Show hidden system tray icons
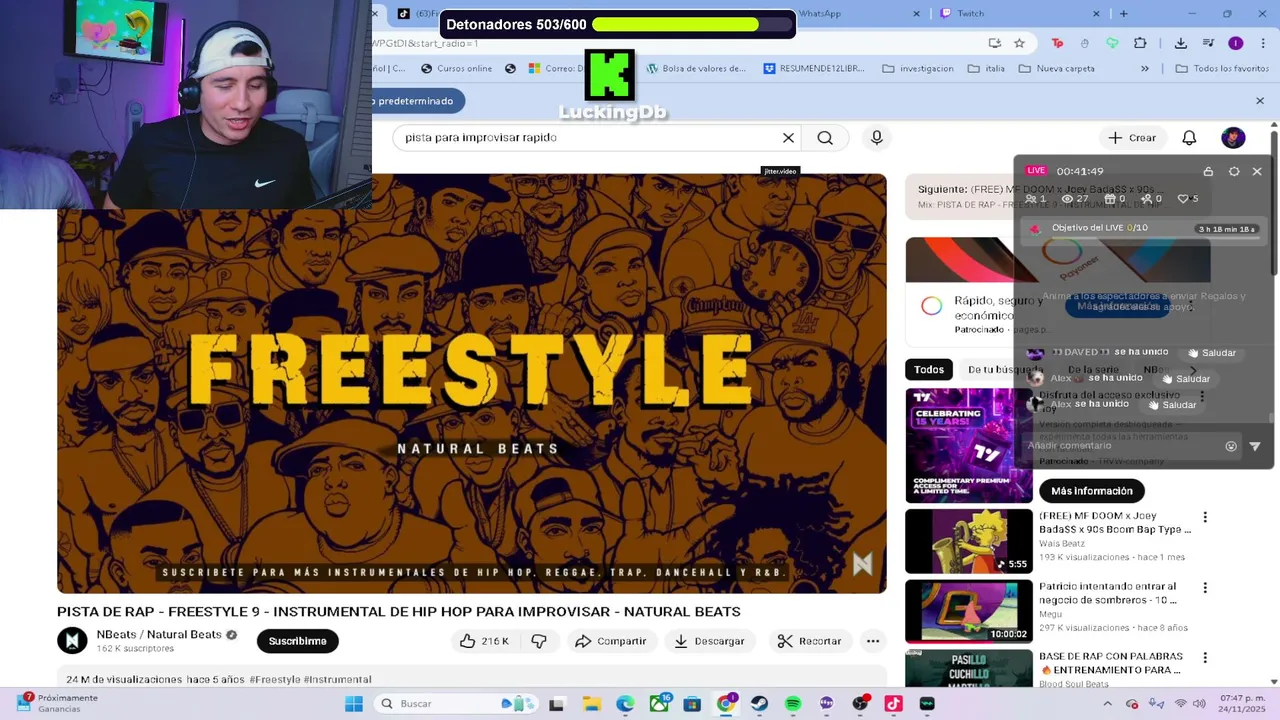The image size is (1280, 720). [1110, 704]
